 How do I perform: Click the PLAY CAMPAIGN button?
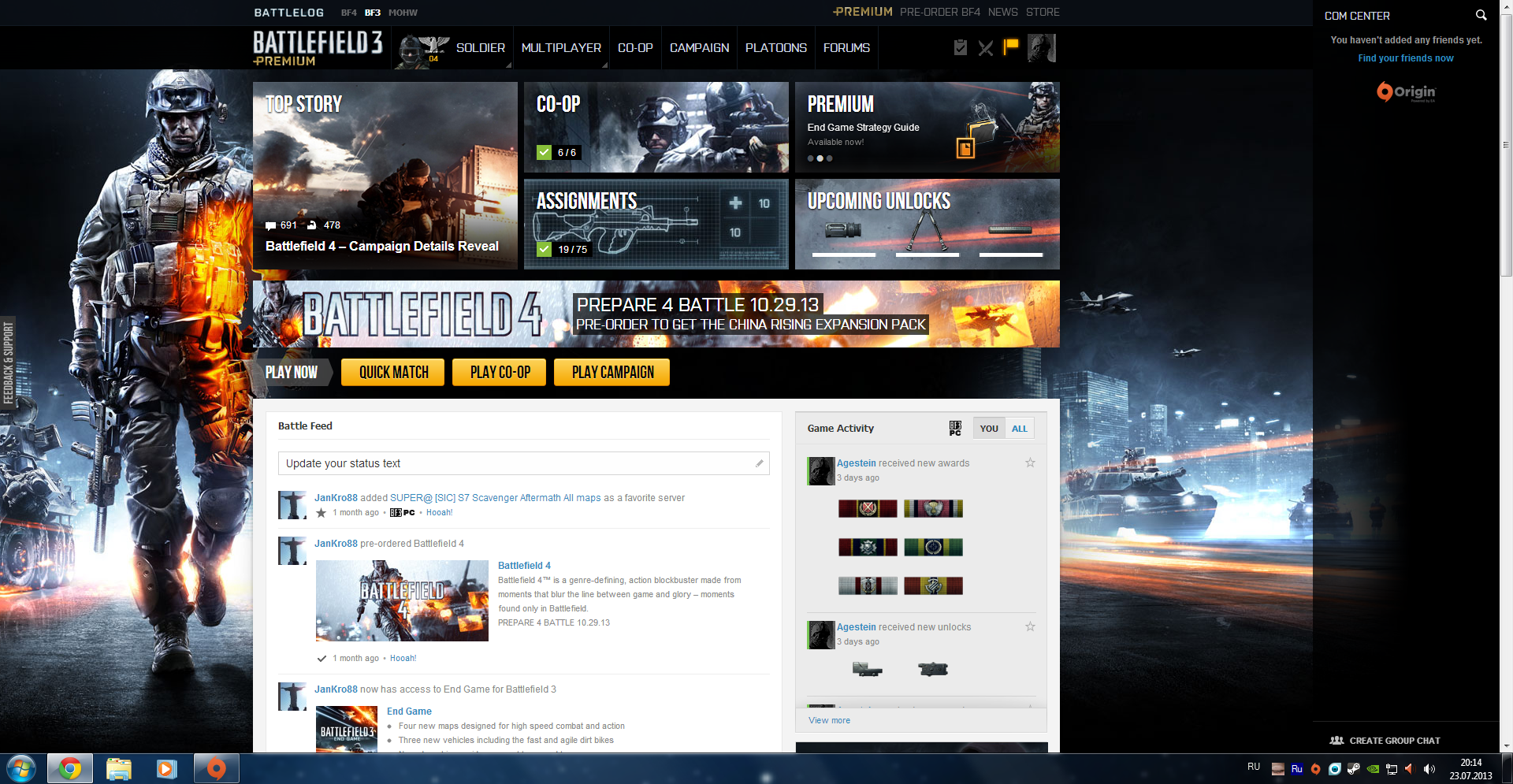coord(612,373)
